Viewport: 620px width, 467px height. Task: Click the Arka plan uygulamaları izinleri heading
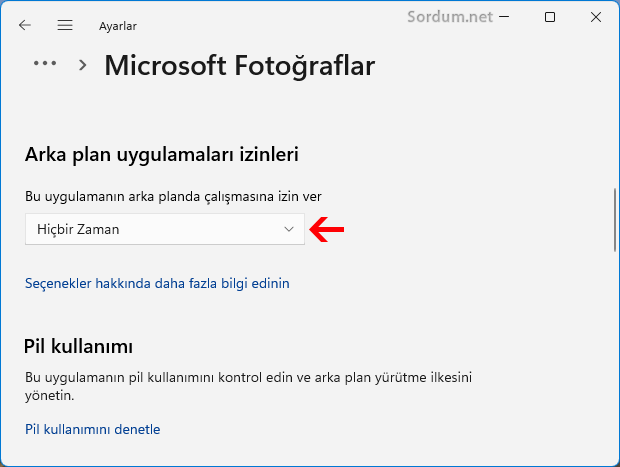(162, 155)
